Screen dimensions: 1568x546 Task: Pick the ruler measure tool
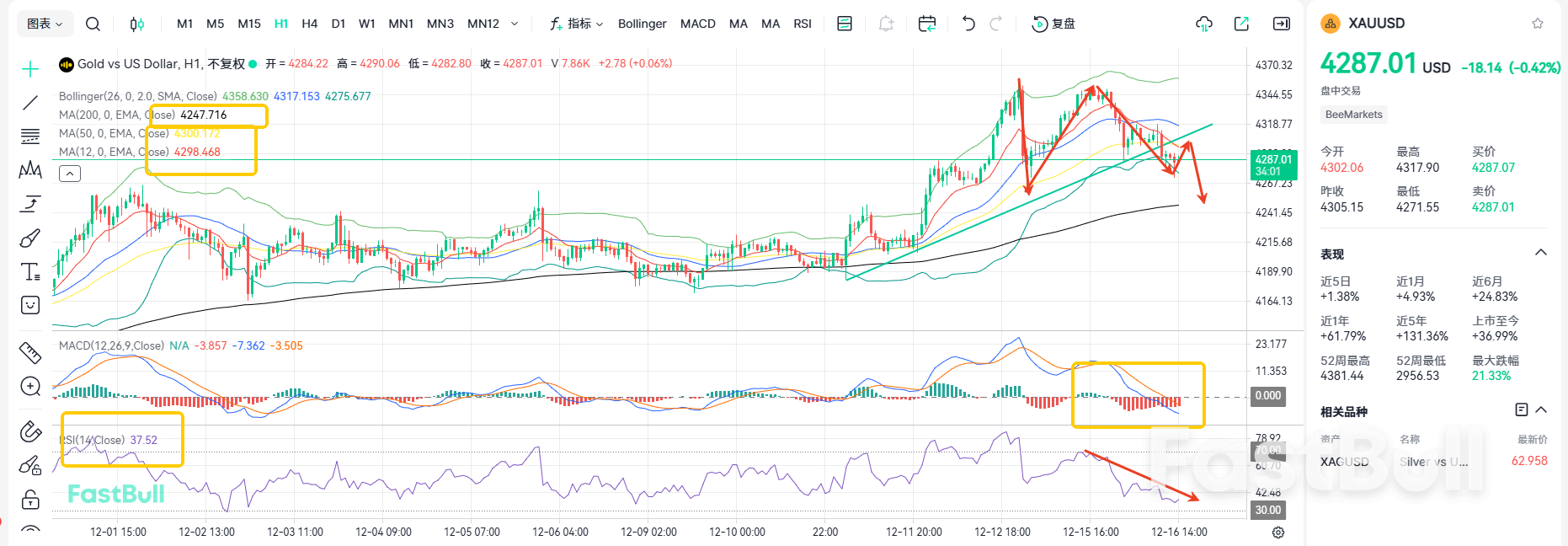[30, 352]
